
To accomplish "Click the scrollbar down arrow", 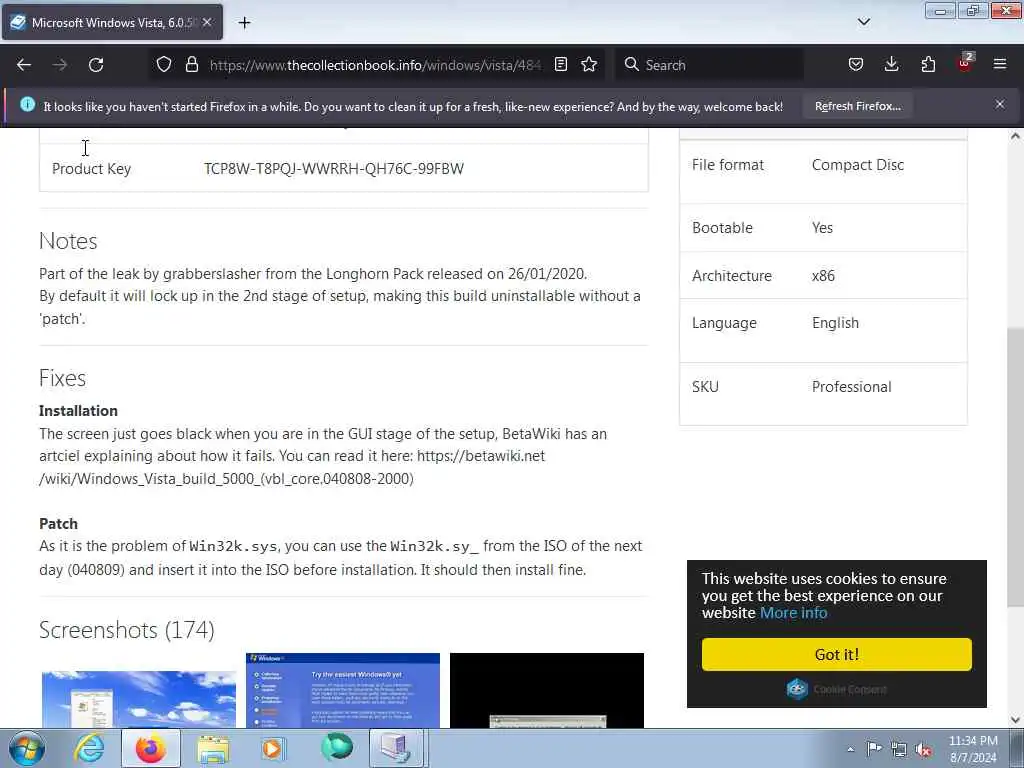I will click(x=1014, y=720).
